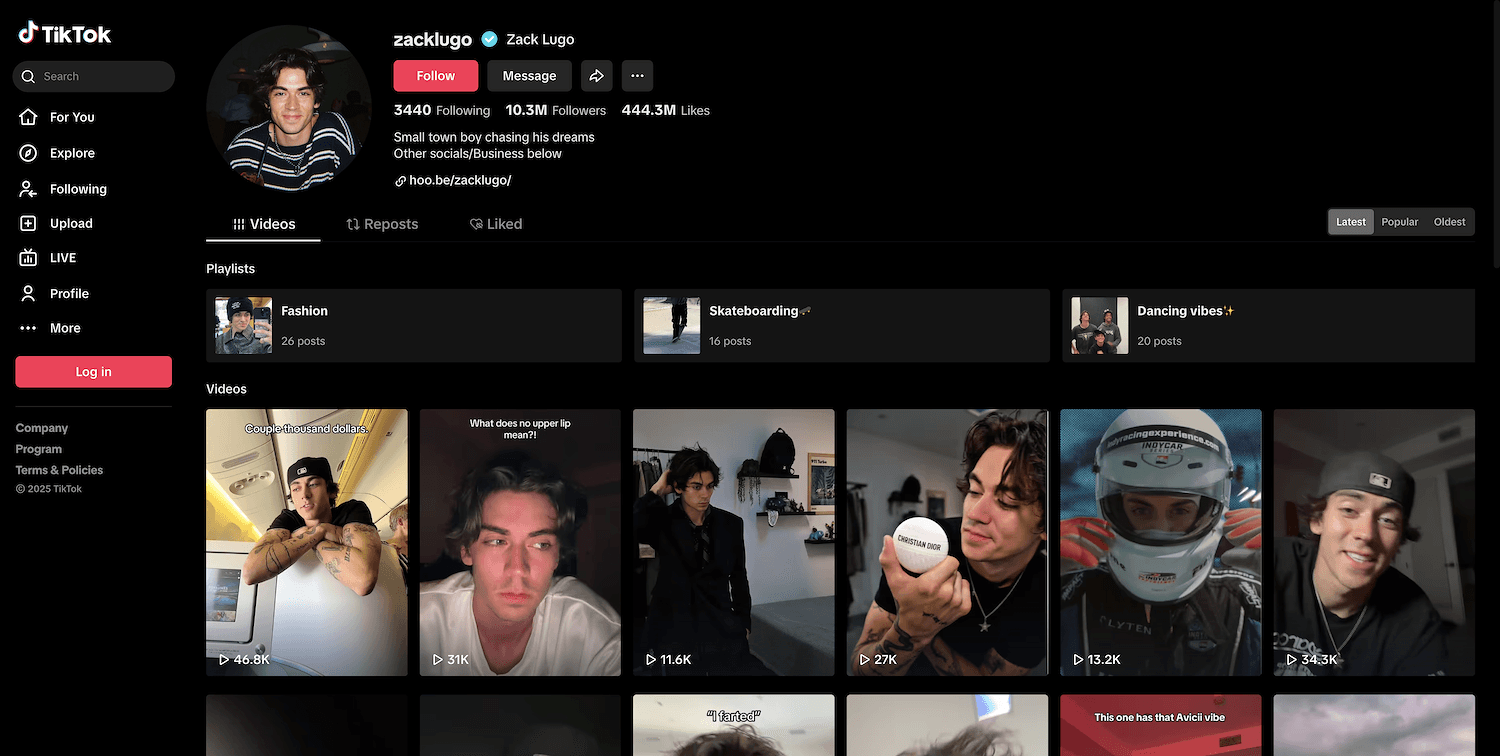Open the Skateboarding playlist
The height and width of the screenshot is (756, 1500).
pyautogui.click(x=841, y=325)
